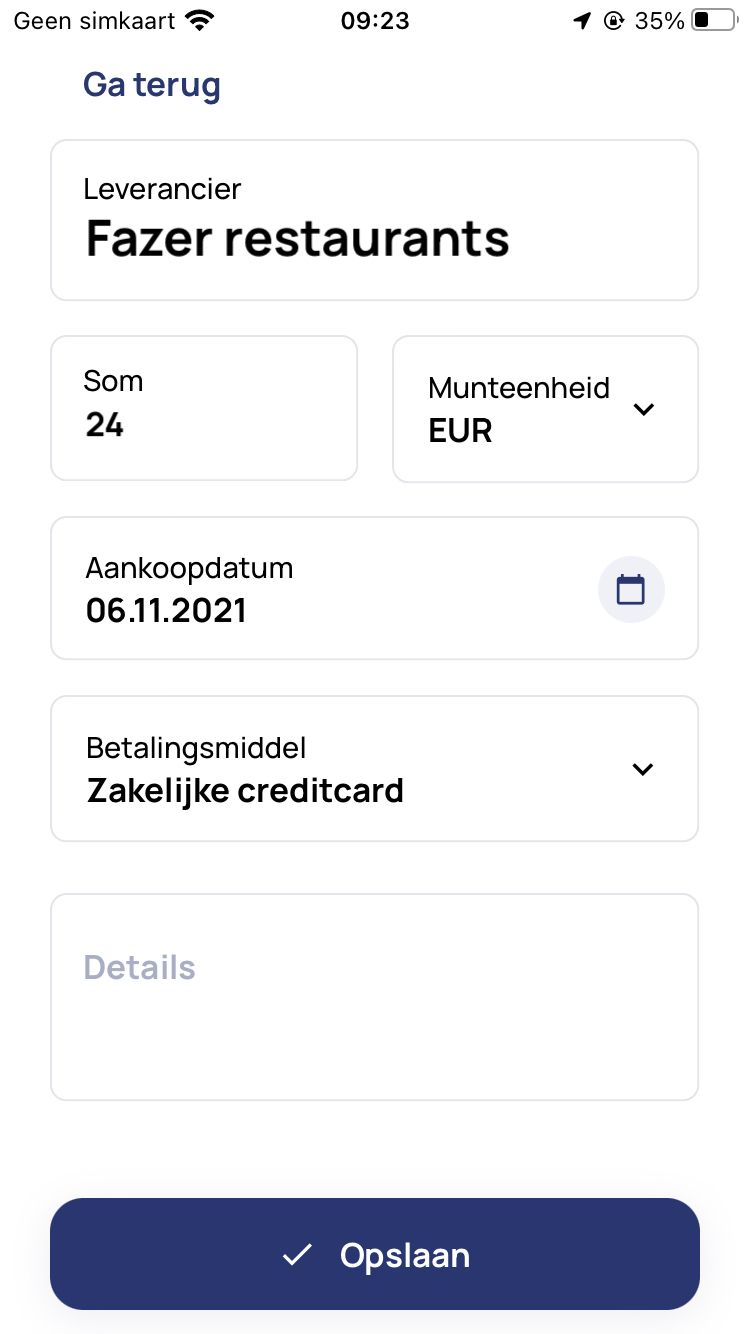Screen dimensions: 750x1334
Task: Open the calendar date picker icon
Action: (x=631, y=589)
